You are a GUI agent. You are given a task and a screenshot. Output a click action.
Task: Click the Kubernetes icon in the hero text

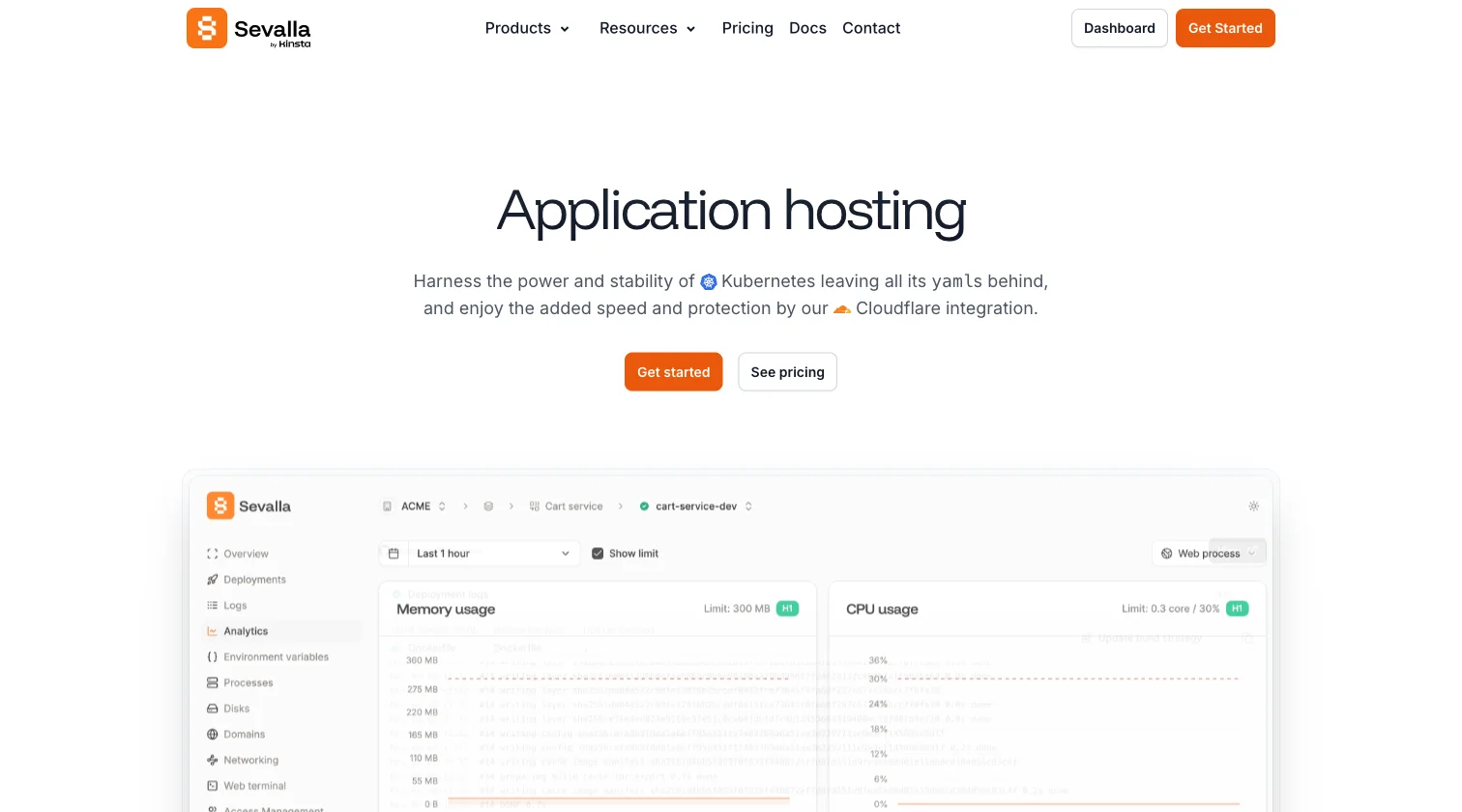(x=709, y=282)
